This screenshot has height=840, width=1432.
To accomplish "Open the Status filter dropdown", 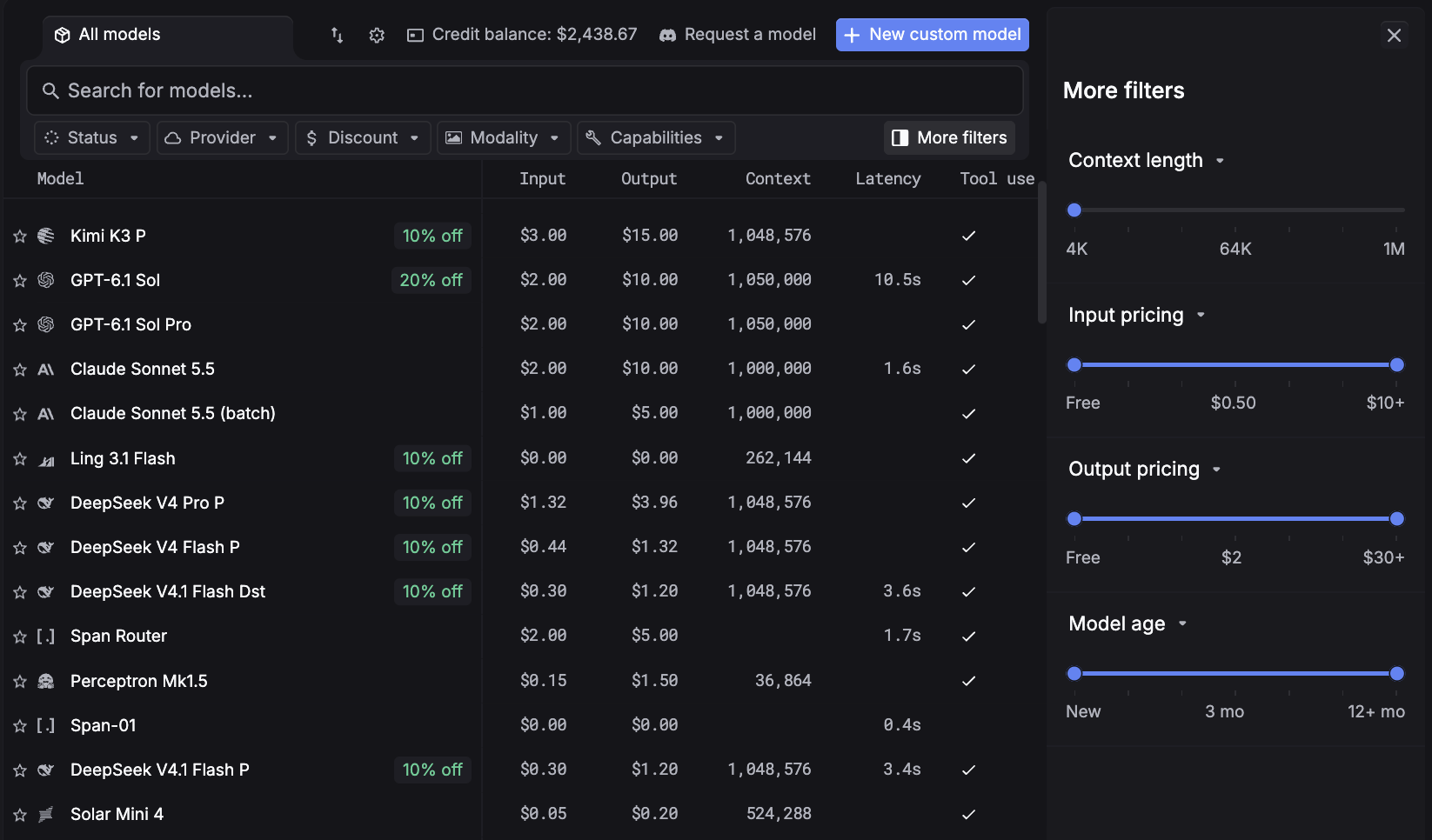I will tap(92, 137).
